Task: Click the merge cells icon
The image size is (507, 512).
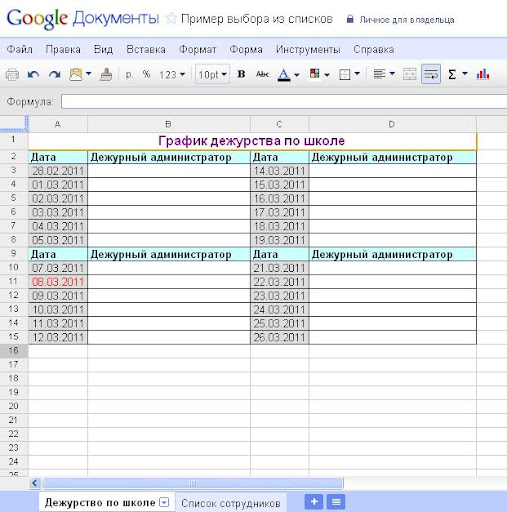Action: coord(409,74)
